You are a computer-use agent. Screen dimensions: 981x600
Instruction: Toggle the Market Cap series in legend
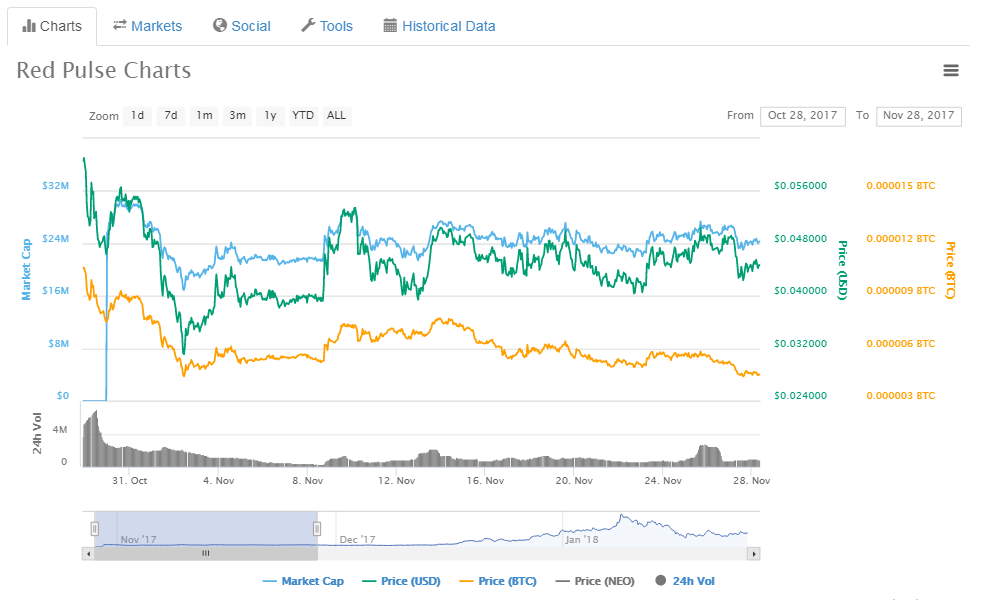click(x=303, y=581)
